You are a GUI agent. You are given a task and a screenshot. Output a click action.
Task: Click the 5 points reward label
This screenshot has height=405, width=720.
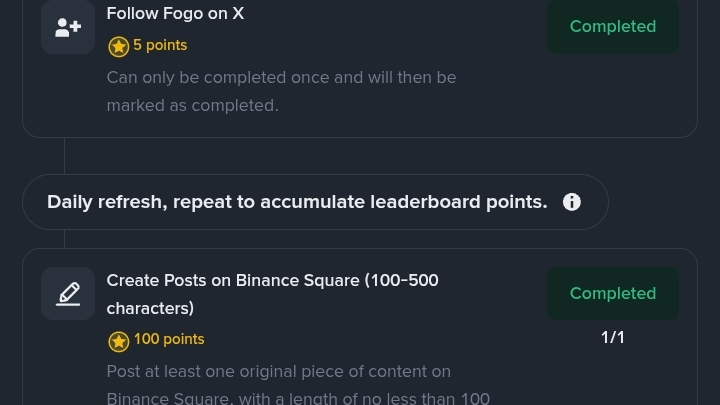pyautogui.click(x=160, y=46)
